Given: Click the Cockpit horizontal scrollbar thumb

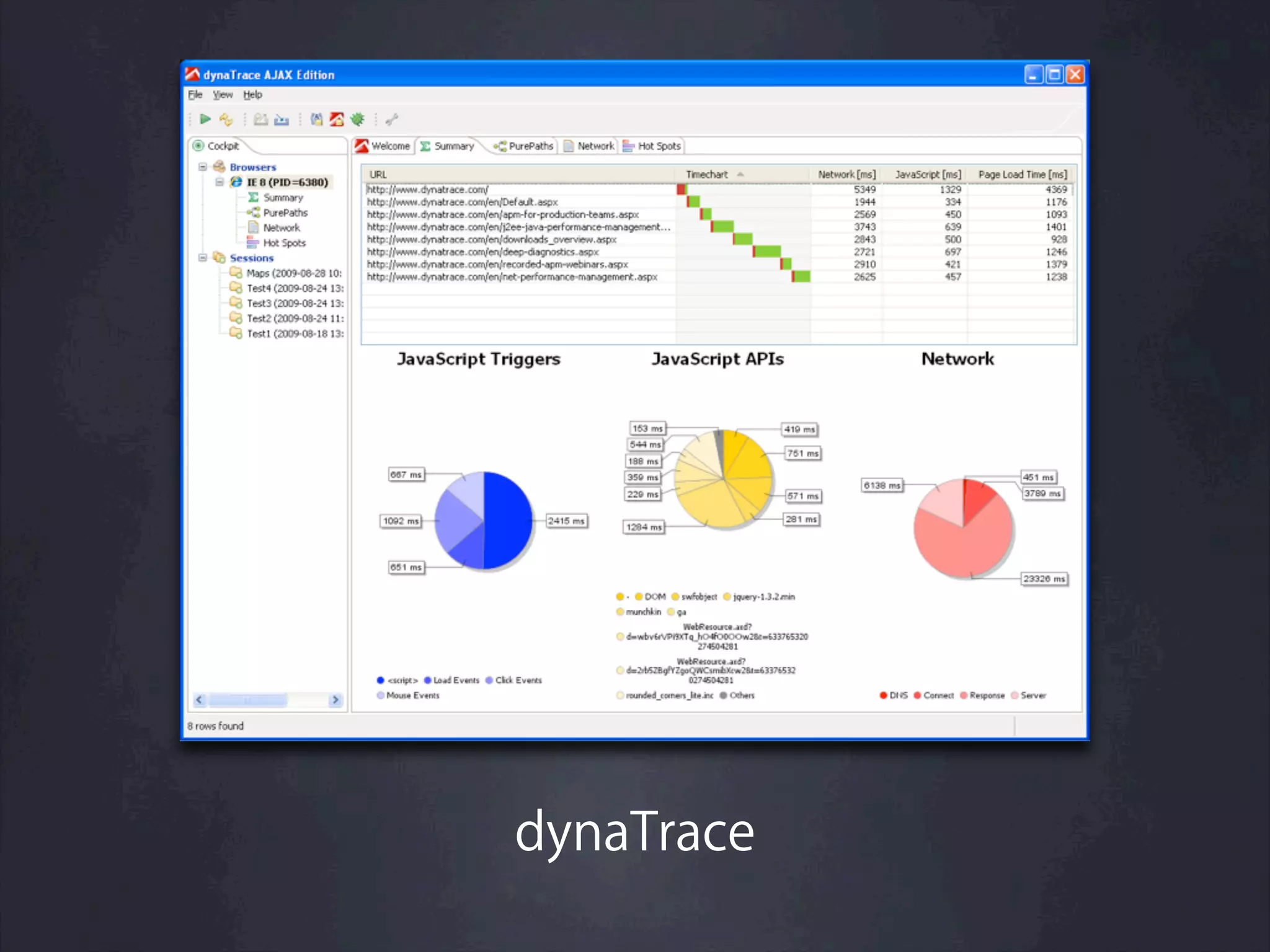Looking at the screenshot, I should 247,700.
